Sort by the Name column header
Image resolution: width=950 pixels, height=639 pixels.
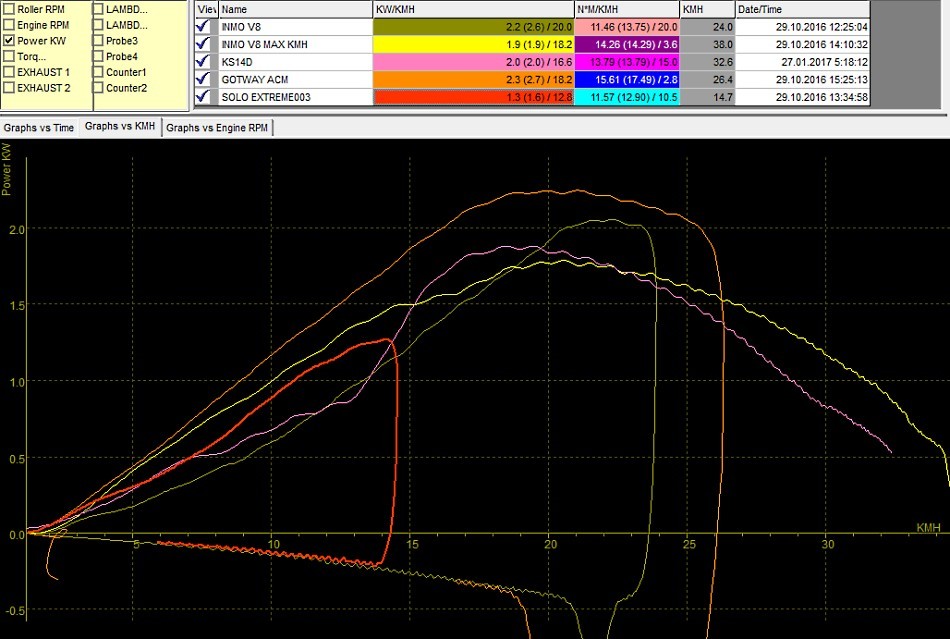(295, 9)
